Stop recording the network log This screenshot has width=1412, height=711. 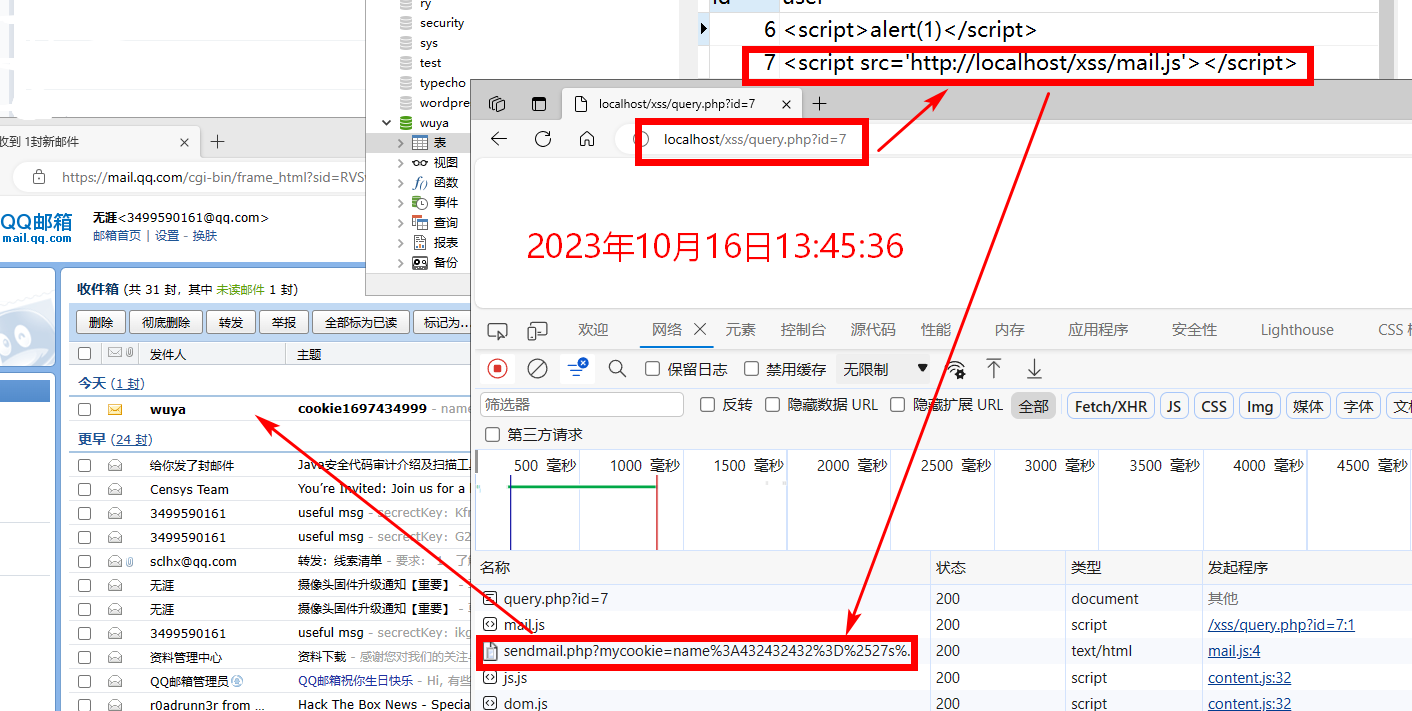[497, 369]
